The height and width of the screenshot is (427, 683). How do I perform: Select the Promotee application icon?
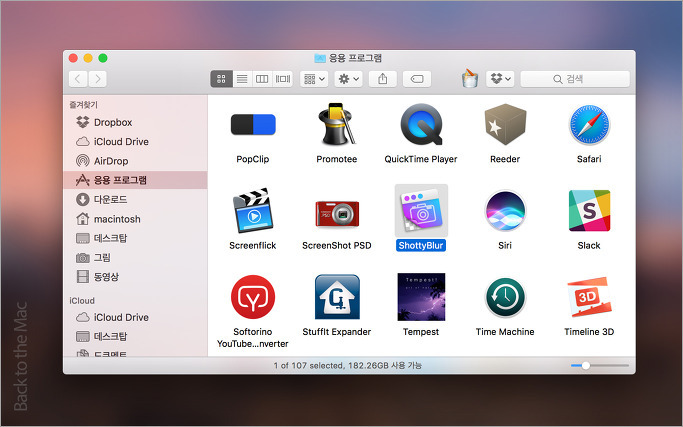pyautogui.click(x=337, y=124)
